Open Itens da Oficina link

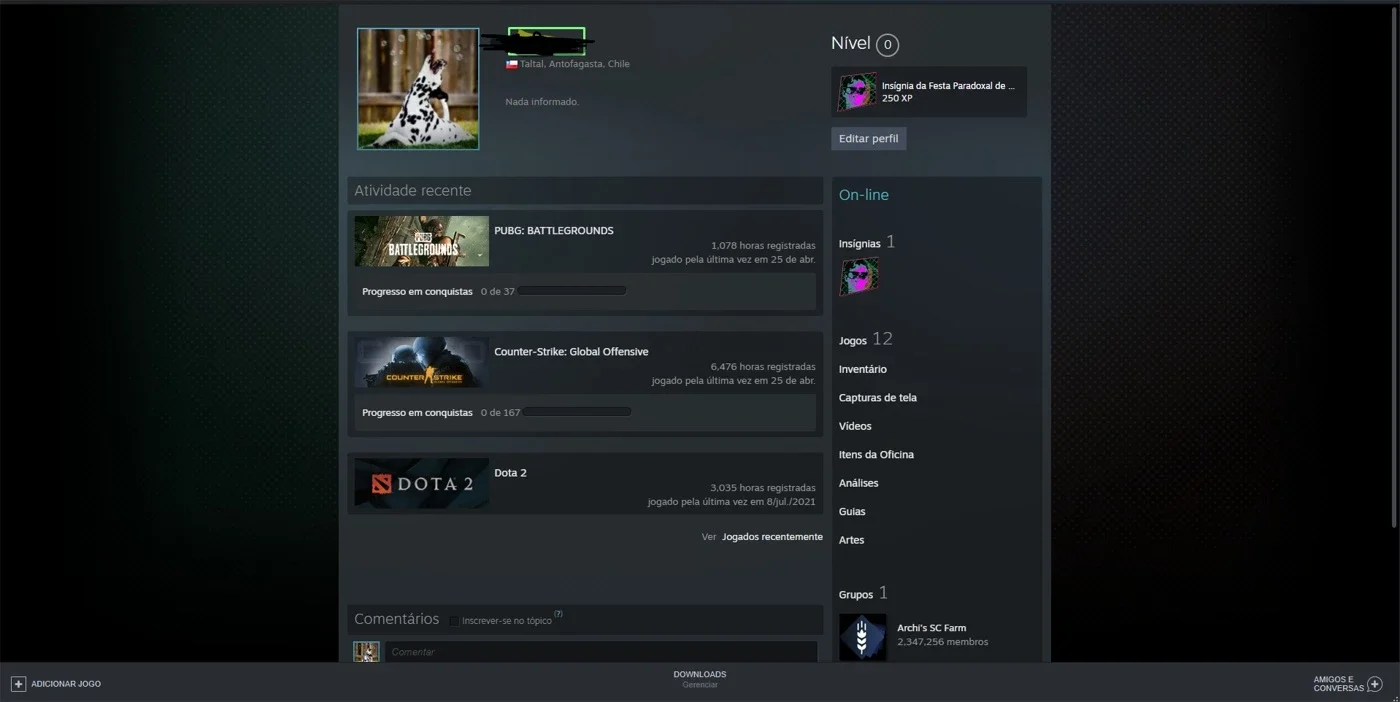point(876,455)
